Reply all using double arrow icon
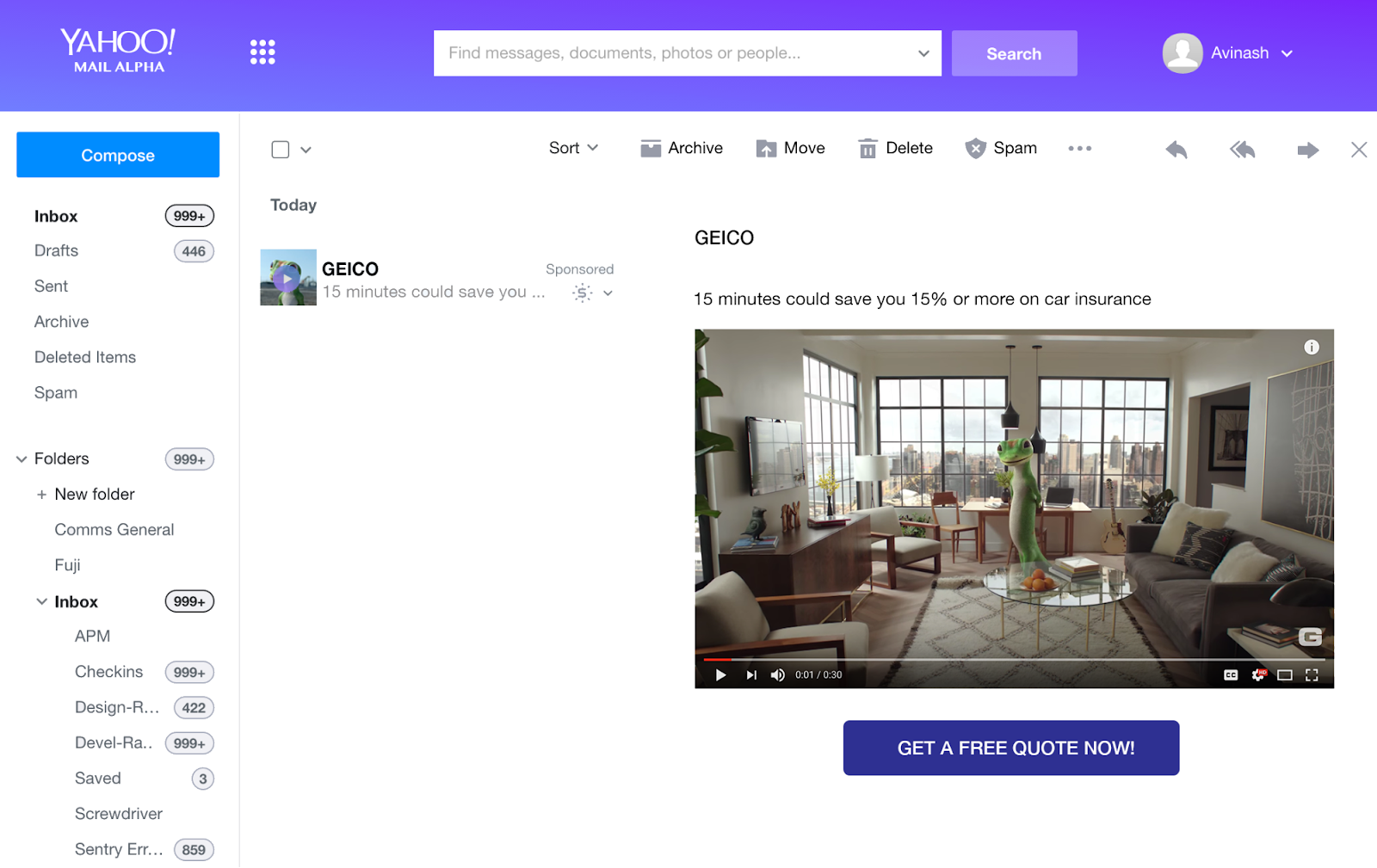 [1243, 151]
